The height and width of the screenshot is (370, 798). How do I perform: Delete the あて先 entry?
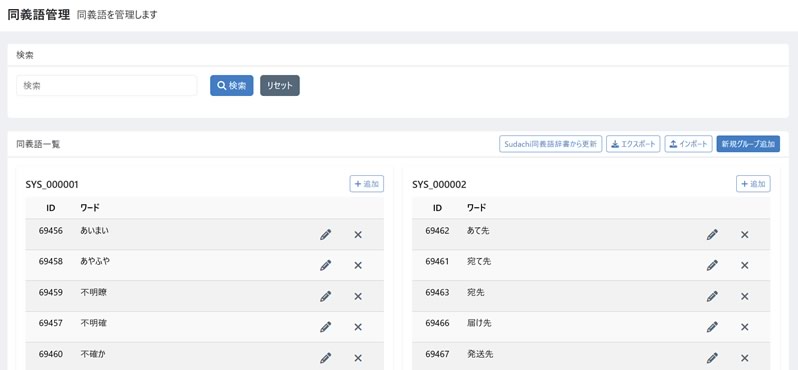(745, 235)
